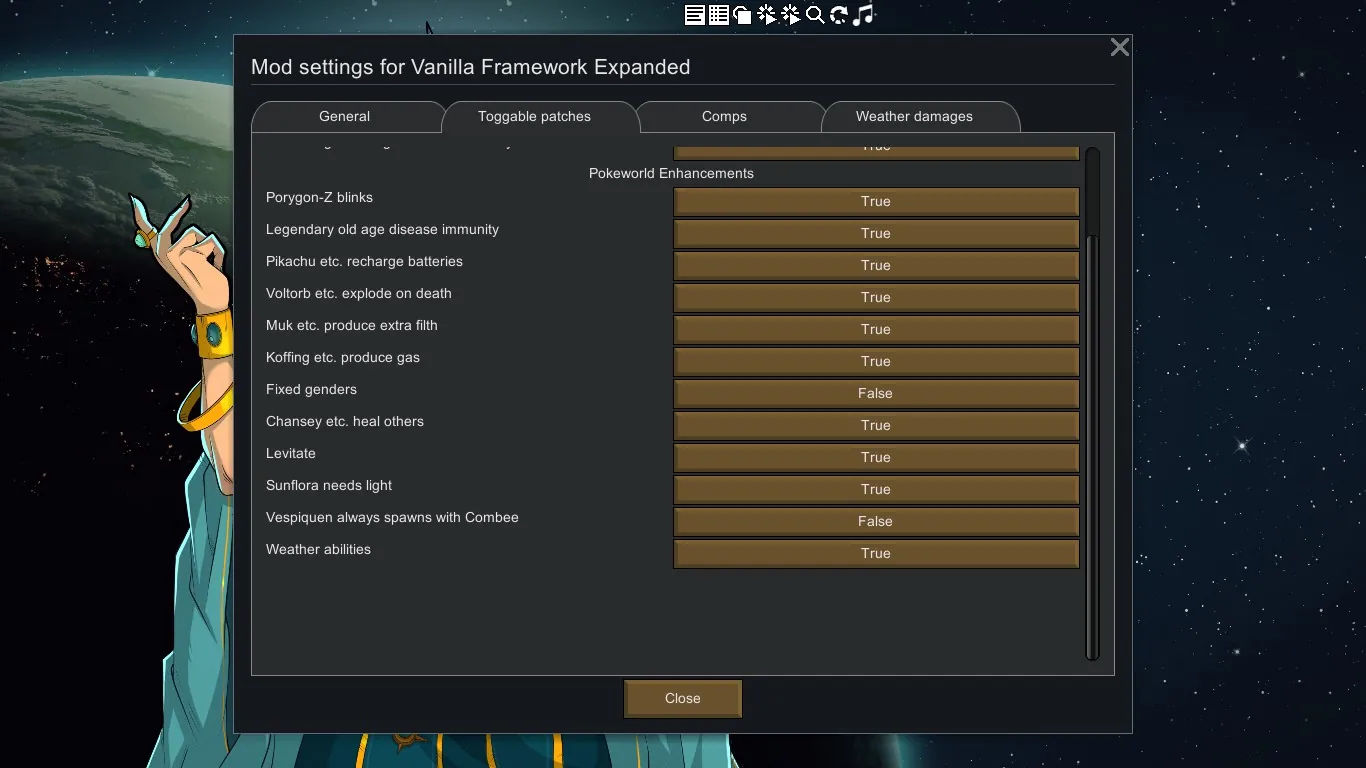Image resolution: width=1366 pixels, height=768 pixels.
Task: Switch off Voltorb etc. explode on death
Action: pos(875,297)
